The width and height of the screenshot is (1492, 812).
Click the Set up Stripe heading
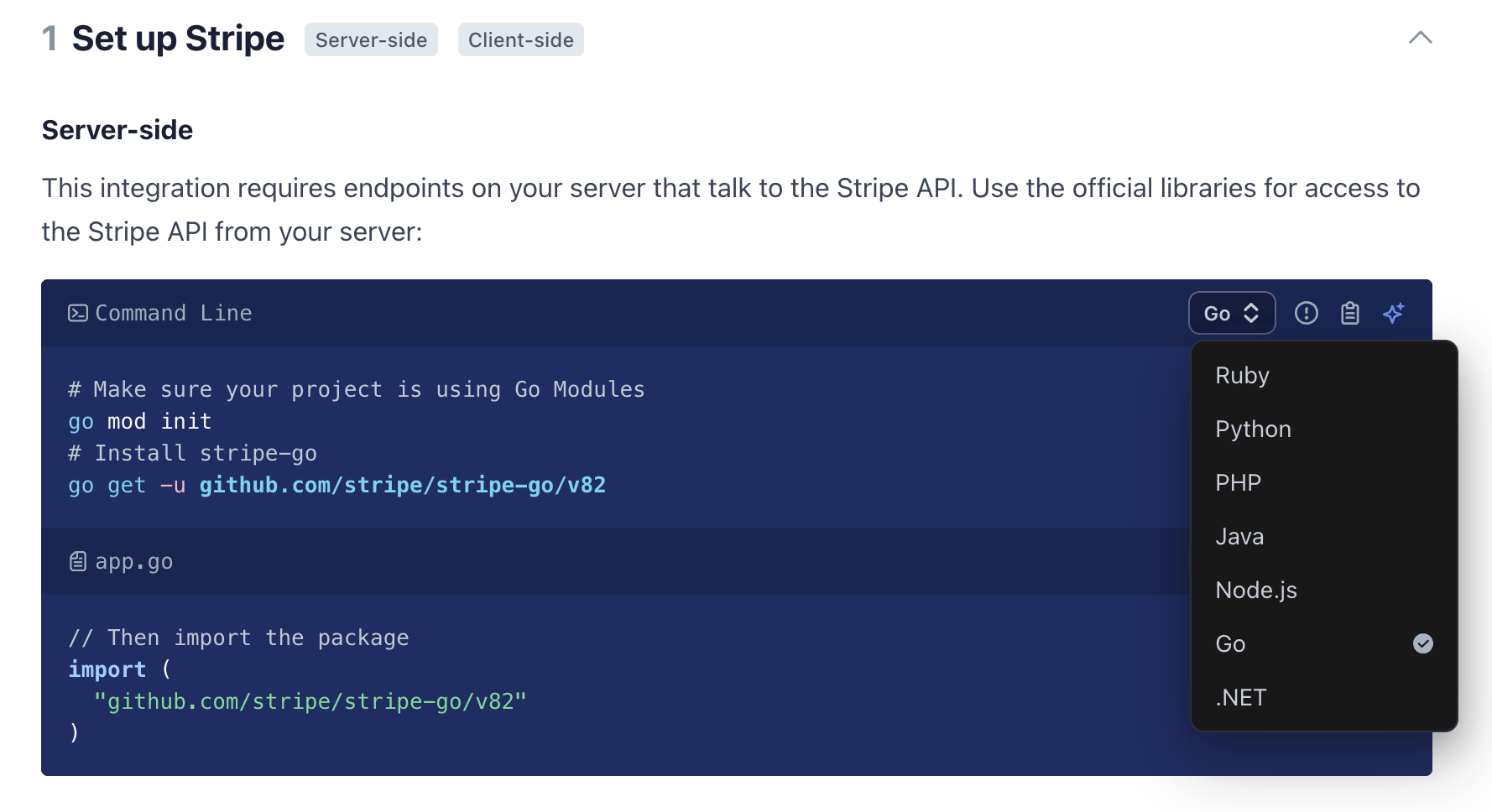pos(178,39)
